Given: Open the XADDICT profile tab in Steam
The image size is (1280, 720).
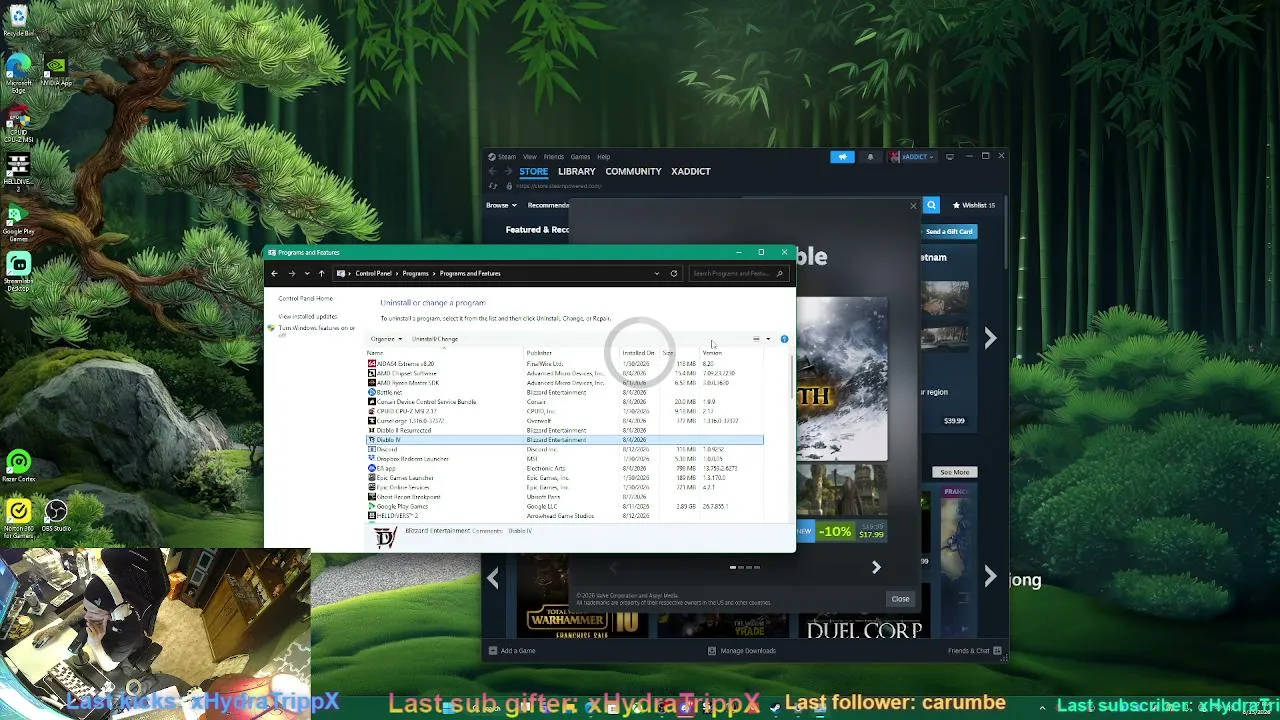Looking at the screenshot, I should point(691,171).
